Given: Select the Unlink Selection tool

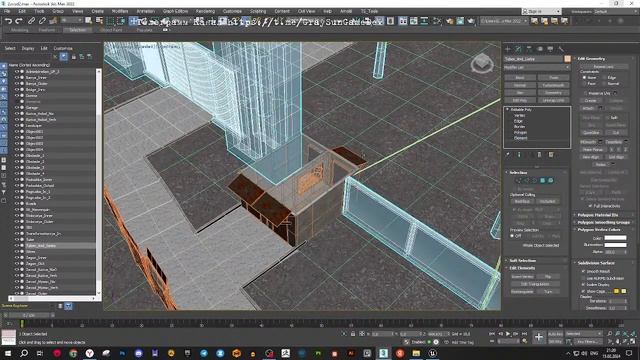Looking at the screenshot, I should pos(42,20).
